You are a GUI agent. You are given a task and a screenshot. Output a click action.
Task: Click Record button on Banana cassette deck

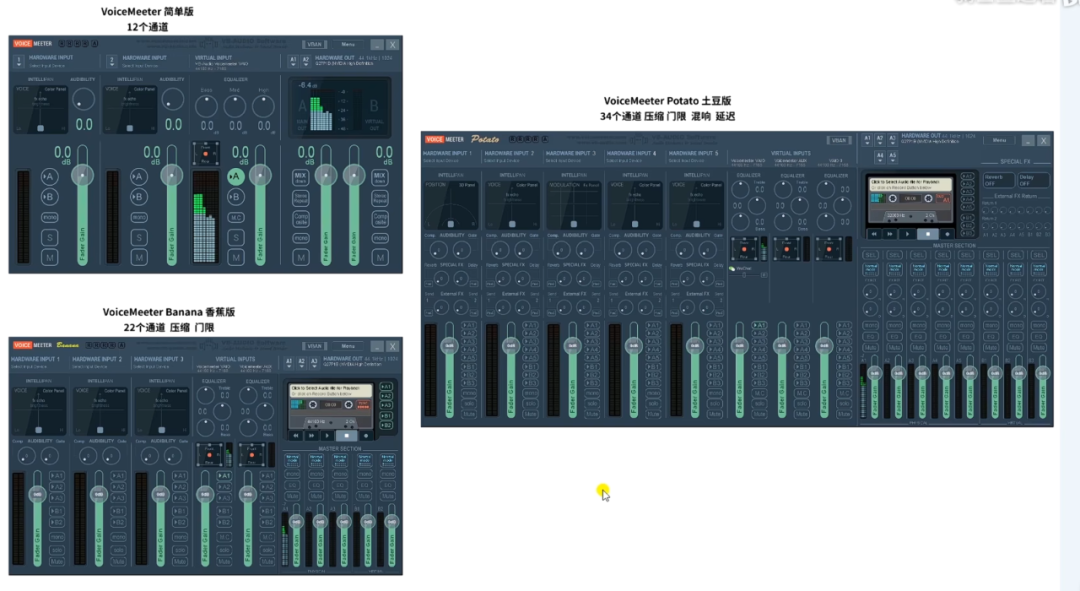click(x=366, y=436)
